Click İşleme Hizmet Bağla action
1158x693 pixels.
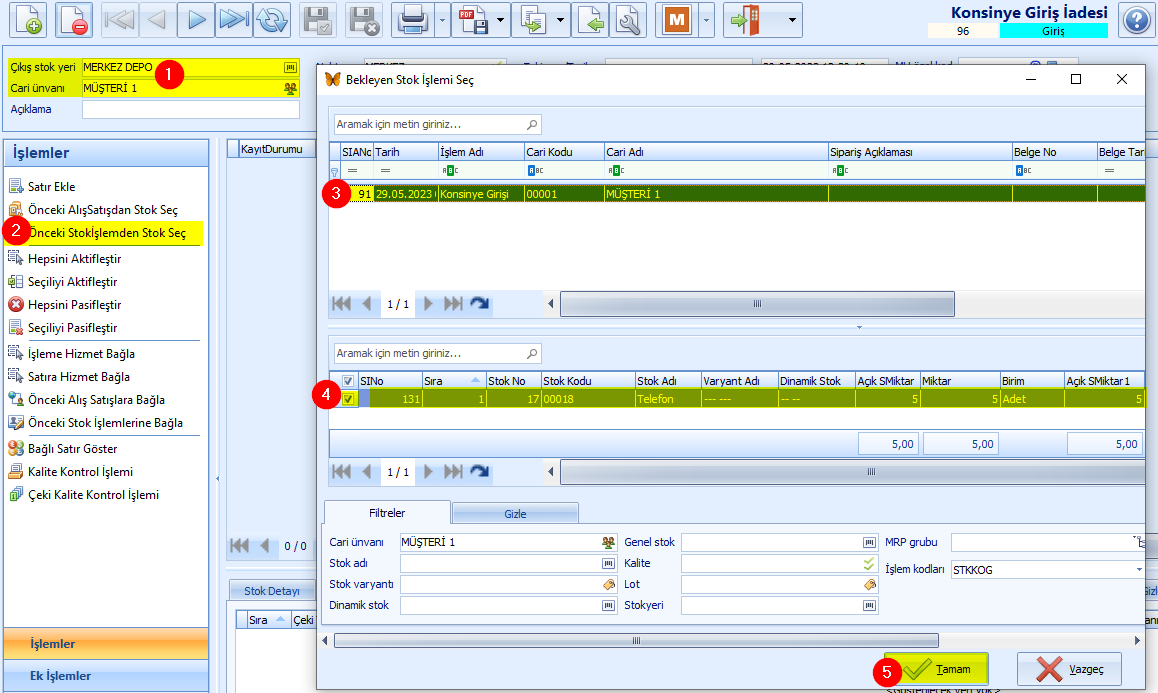point(81,354)
